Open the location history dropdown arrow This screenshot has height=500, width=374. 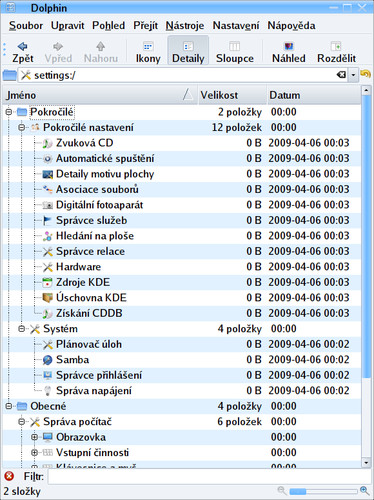[x=353, y=75]
